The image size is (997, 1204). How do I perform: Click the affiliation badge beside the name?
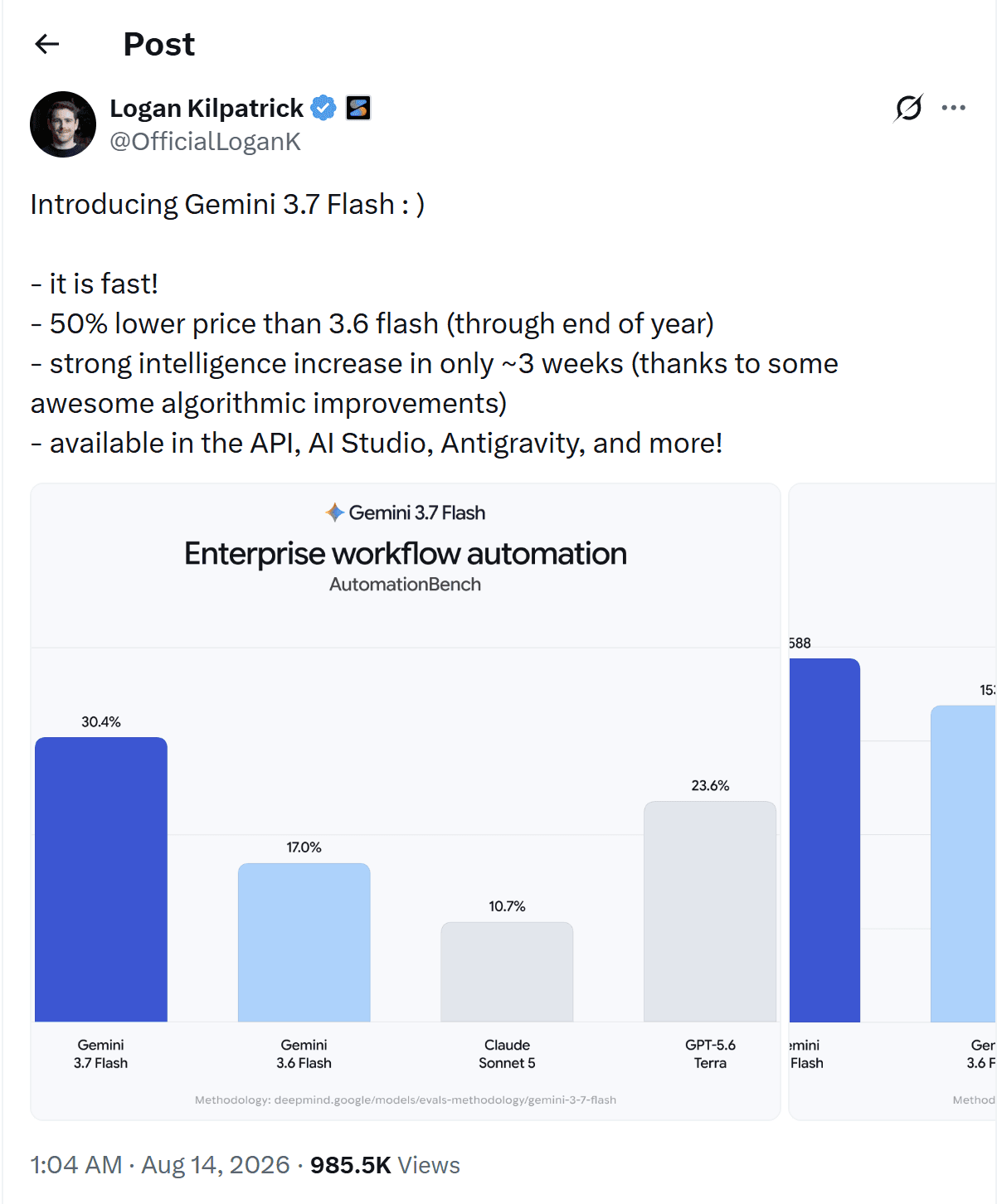[x=358, y=108]
